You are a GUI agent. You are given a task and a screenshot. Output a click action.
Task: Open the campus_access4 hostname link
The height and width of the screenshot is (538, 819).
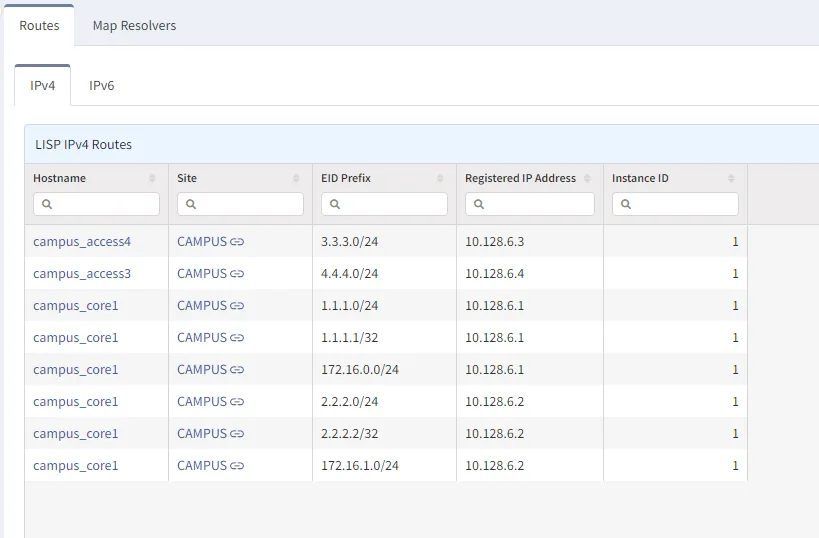82,242
